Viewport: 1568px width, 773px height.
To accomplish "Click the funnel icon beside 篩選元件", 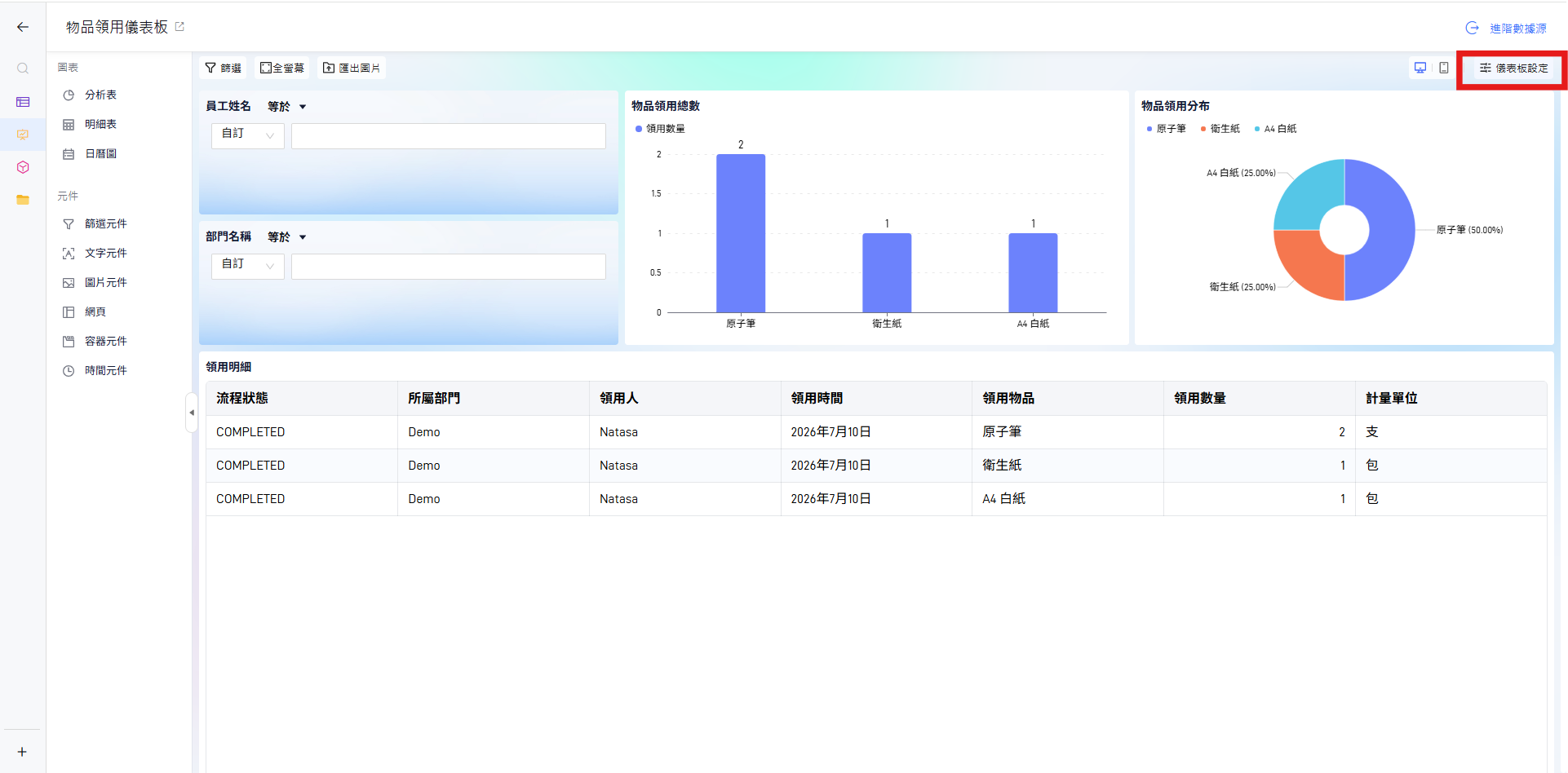I will [69, 223].
